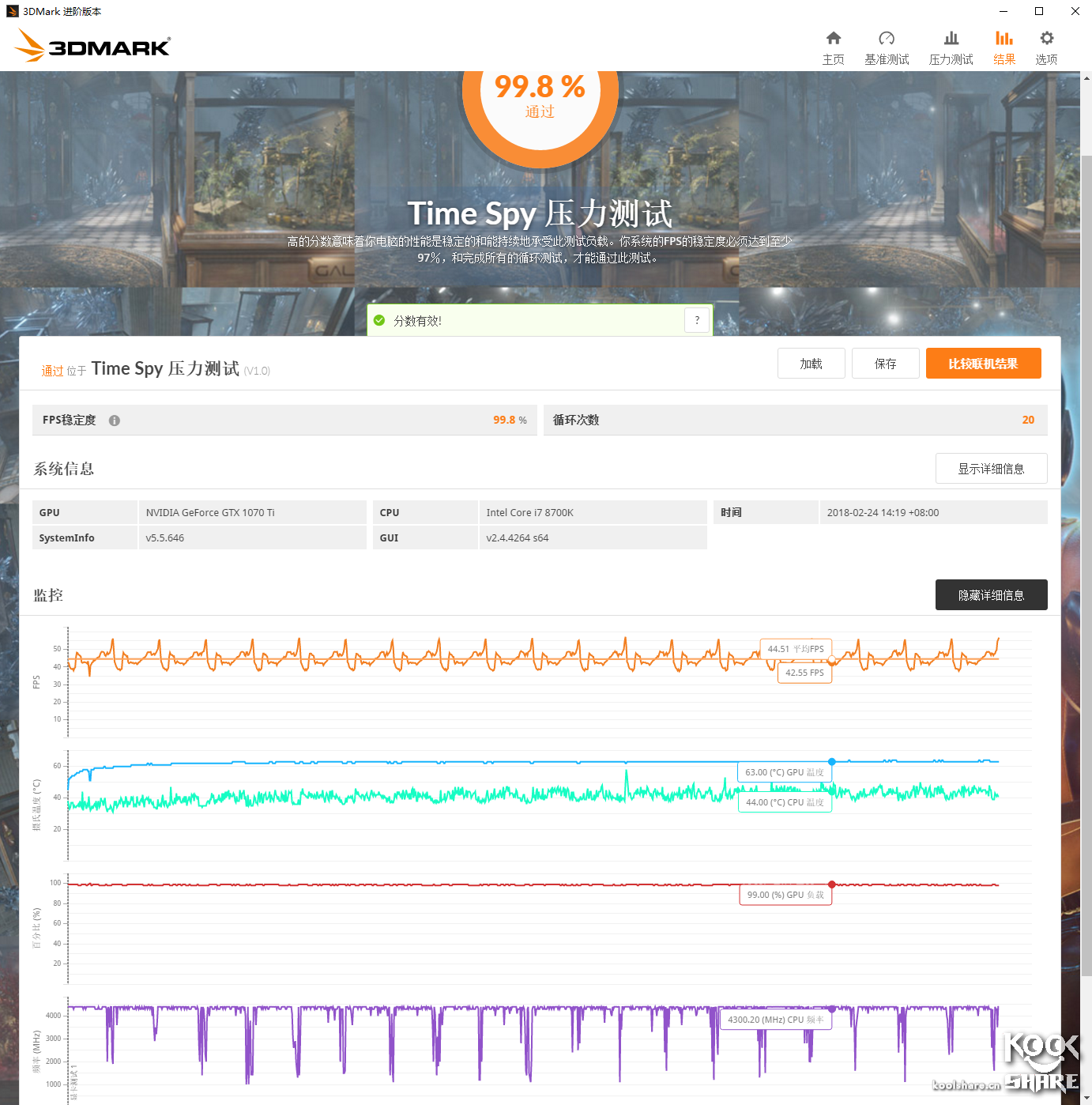Click the options gear icon

(x=1047, y=38)
